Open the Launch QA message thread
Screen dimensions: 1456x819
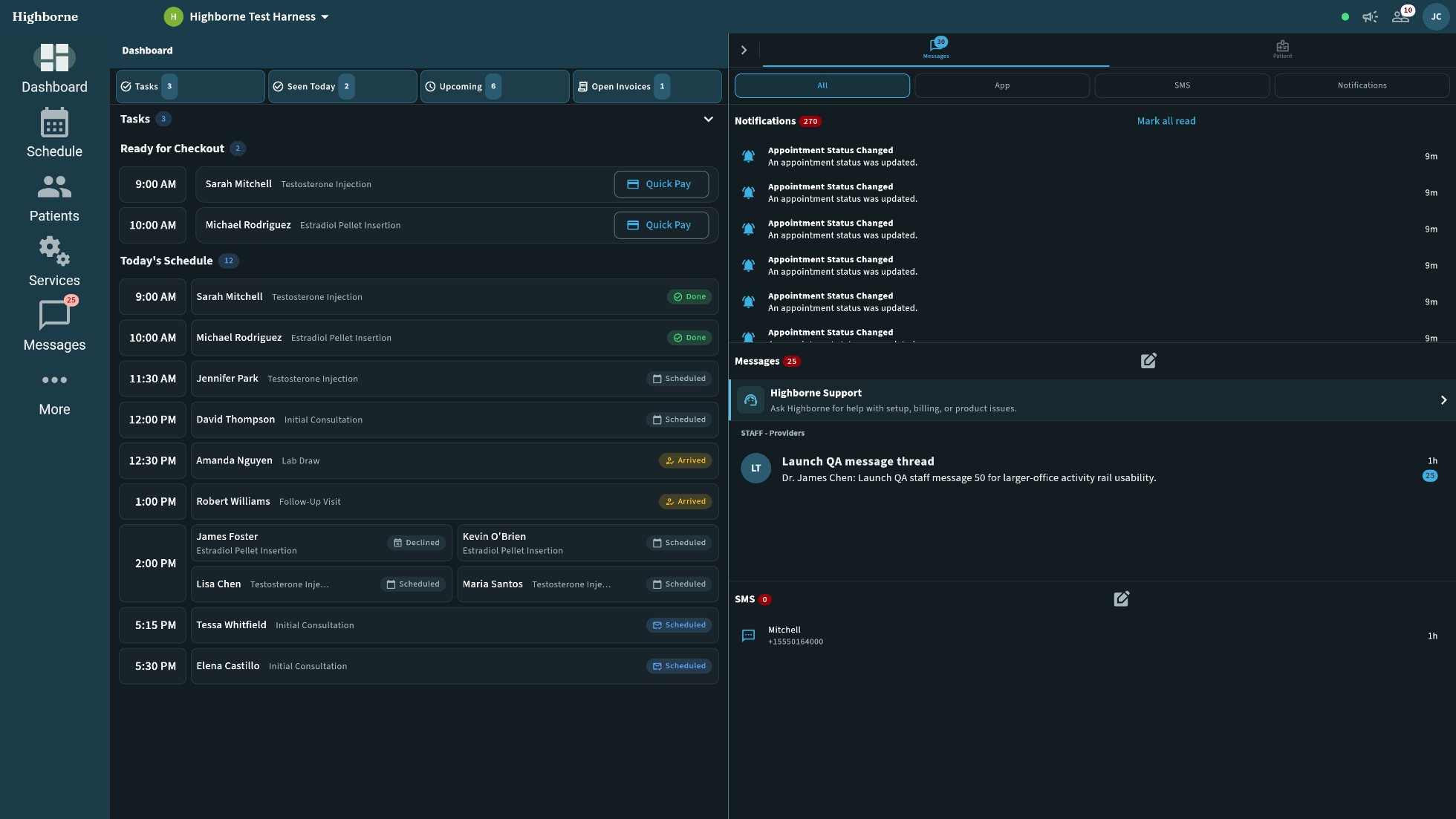click(x=1092, y=469)
